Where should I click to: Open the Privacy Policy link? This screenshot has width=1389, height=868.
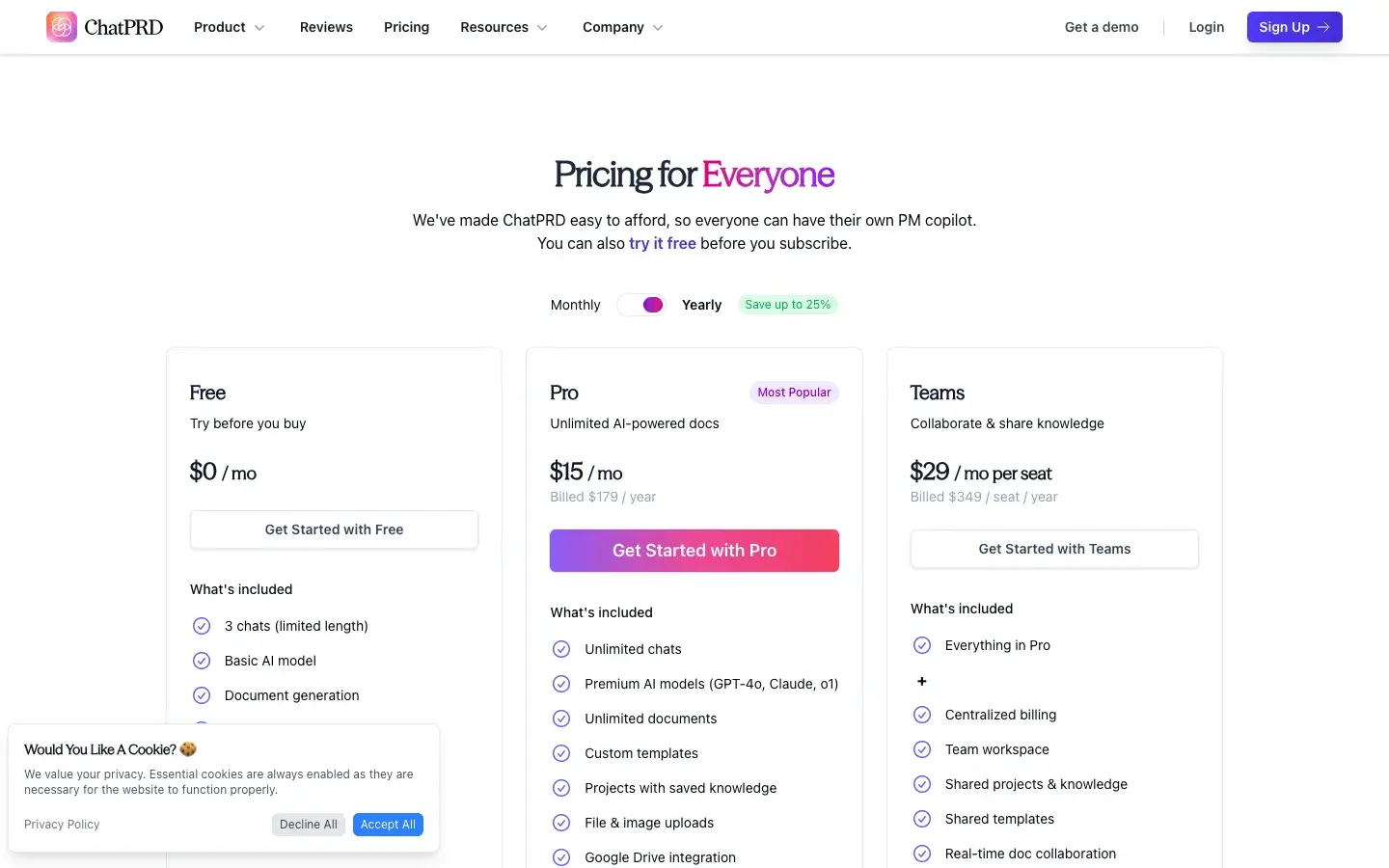click(x=62, y=825)
